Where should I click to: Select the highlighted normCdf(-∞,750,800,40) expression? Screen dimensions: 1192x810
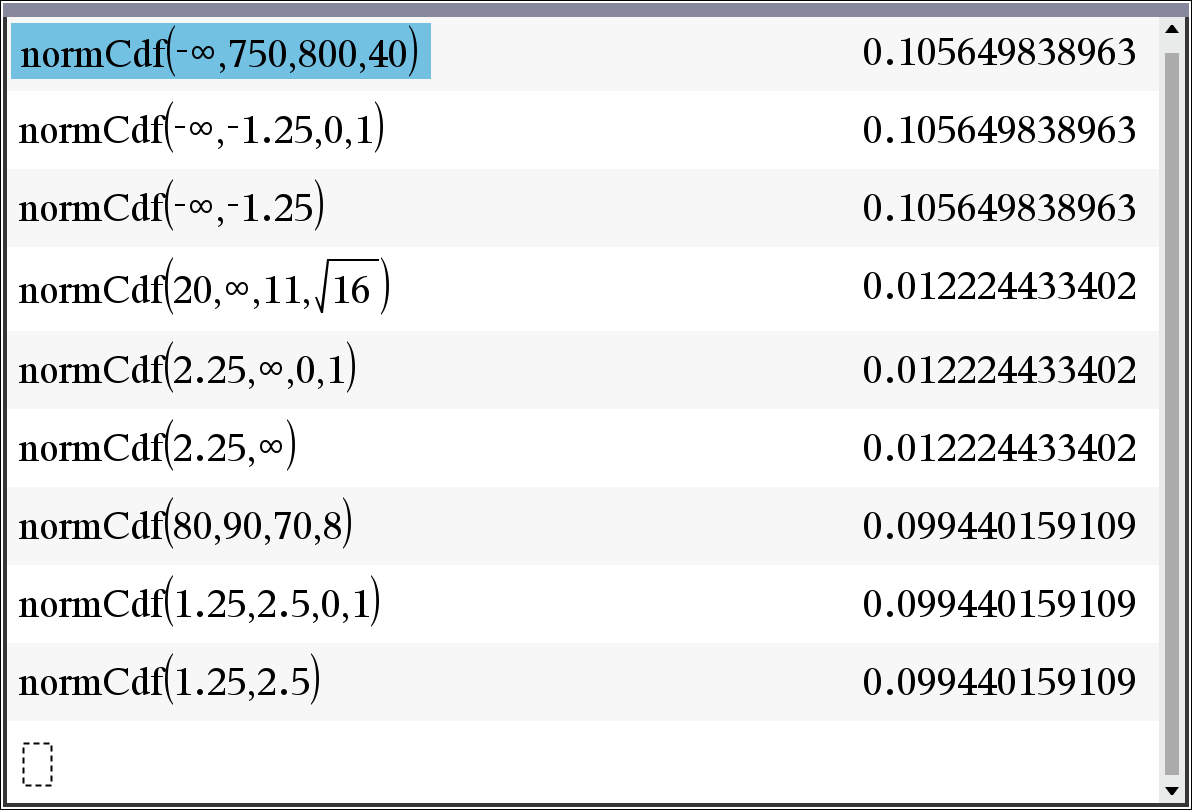[220, 53]
